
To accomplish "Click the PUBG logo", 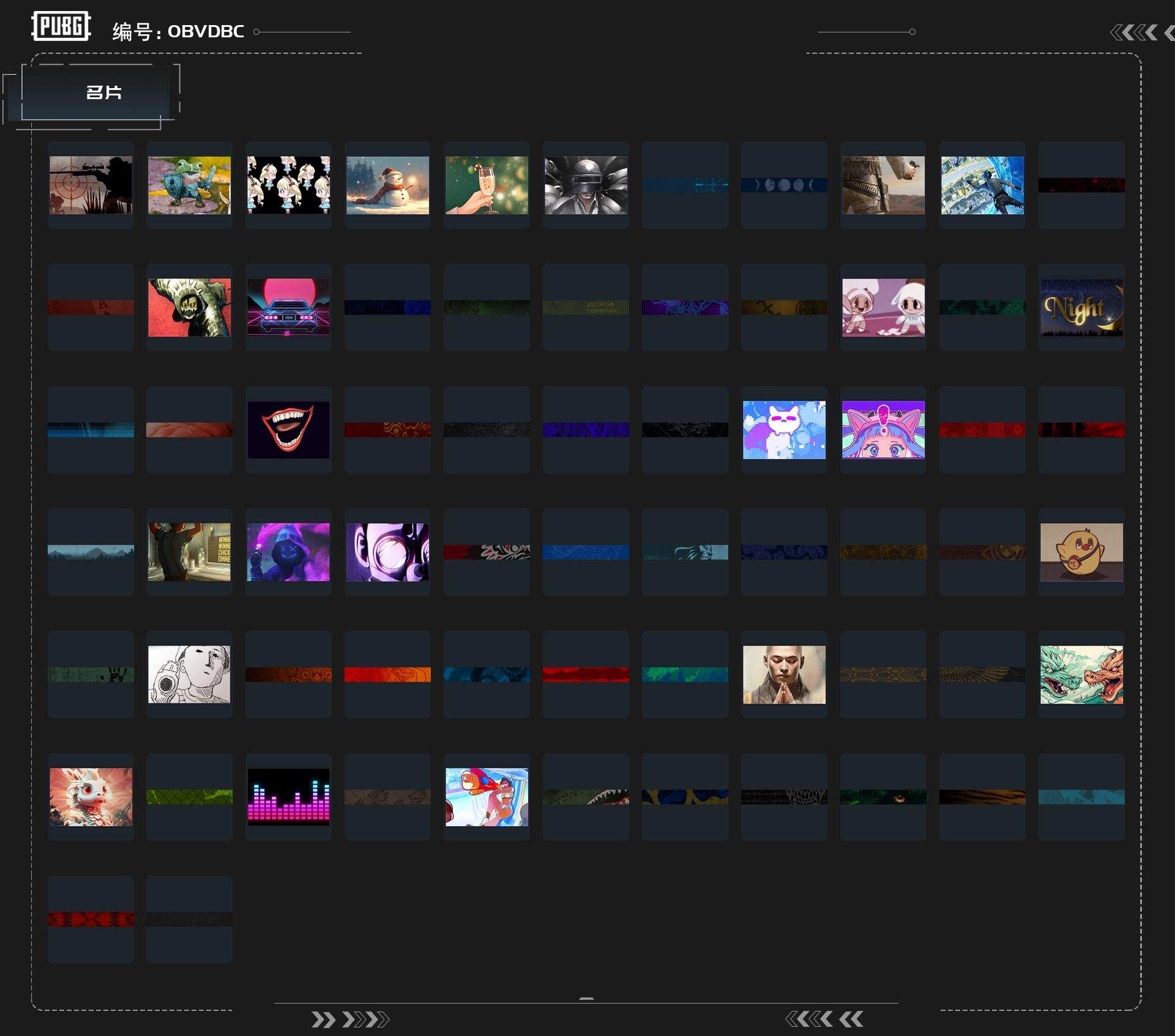I will (x=61, y=26).
